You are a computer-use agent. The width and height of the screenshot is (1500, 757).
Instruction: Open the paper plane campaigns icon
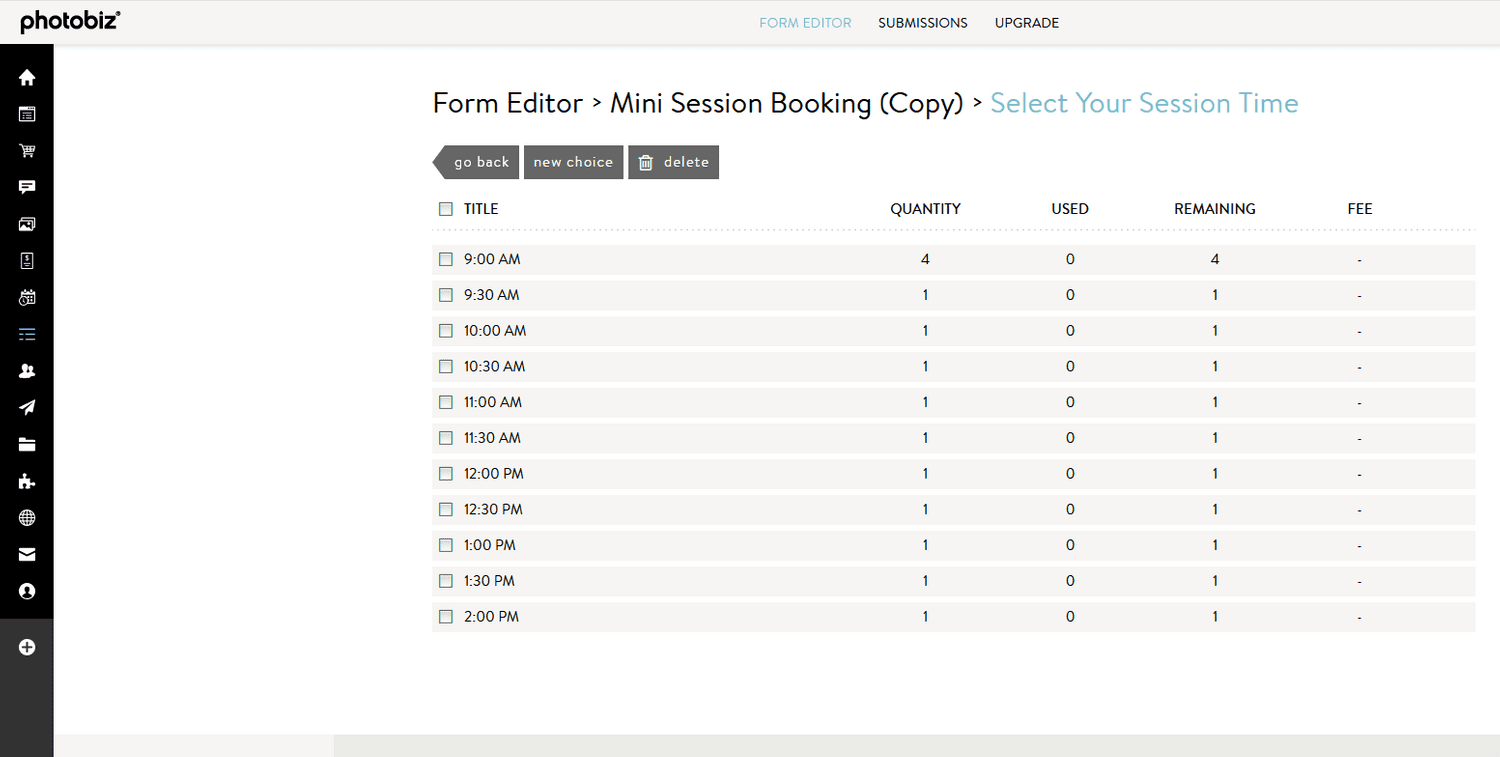coord(26,407)
